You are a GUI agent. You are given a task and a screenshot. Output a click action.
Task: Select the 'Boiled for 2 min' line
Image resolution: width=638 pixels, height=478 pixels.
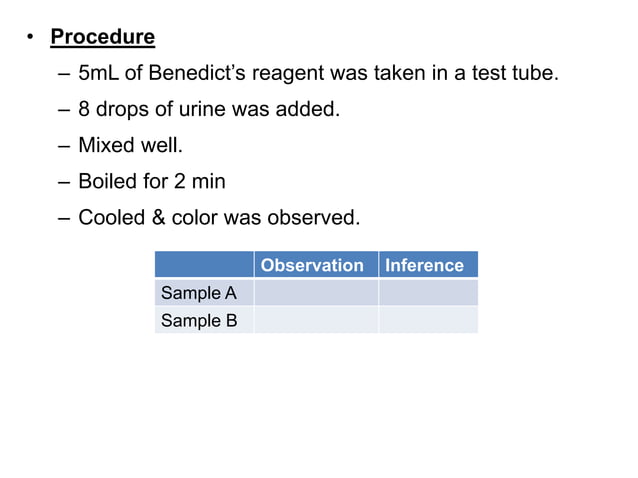point(152,181)
